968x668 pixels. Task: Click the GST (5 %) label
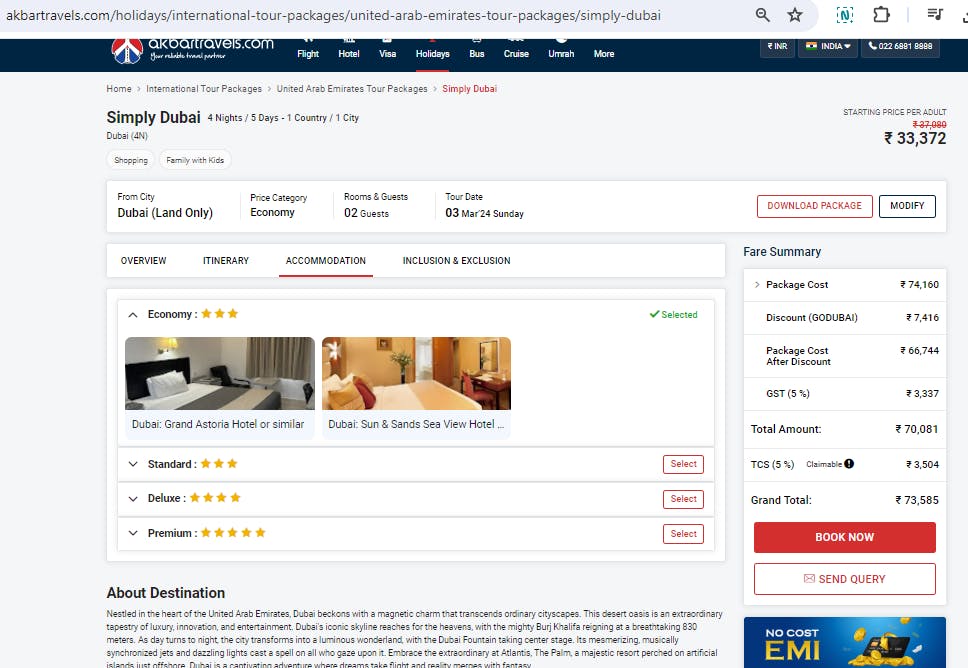[788, 393]
